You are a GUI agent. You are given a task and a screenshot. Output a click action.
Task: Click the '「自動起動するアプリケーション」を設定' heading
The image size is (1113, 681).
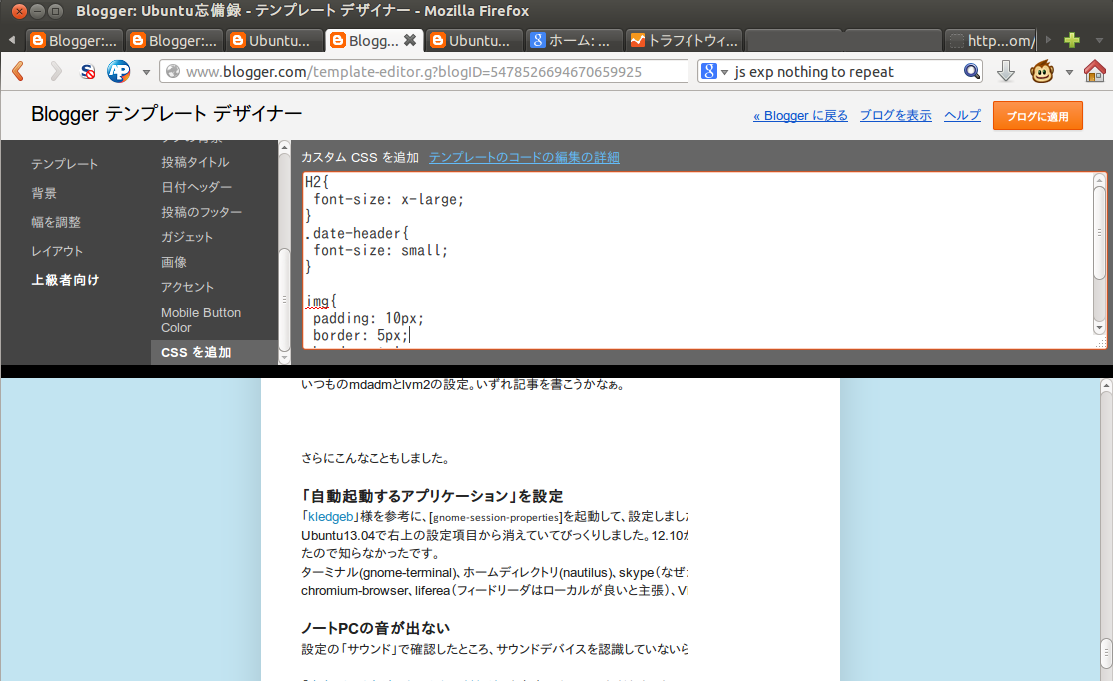point(432,496)
